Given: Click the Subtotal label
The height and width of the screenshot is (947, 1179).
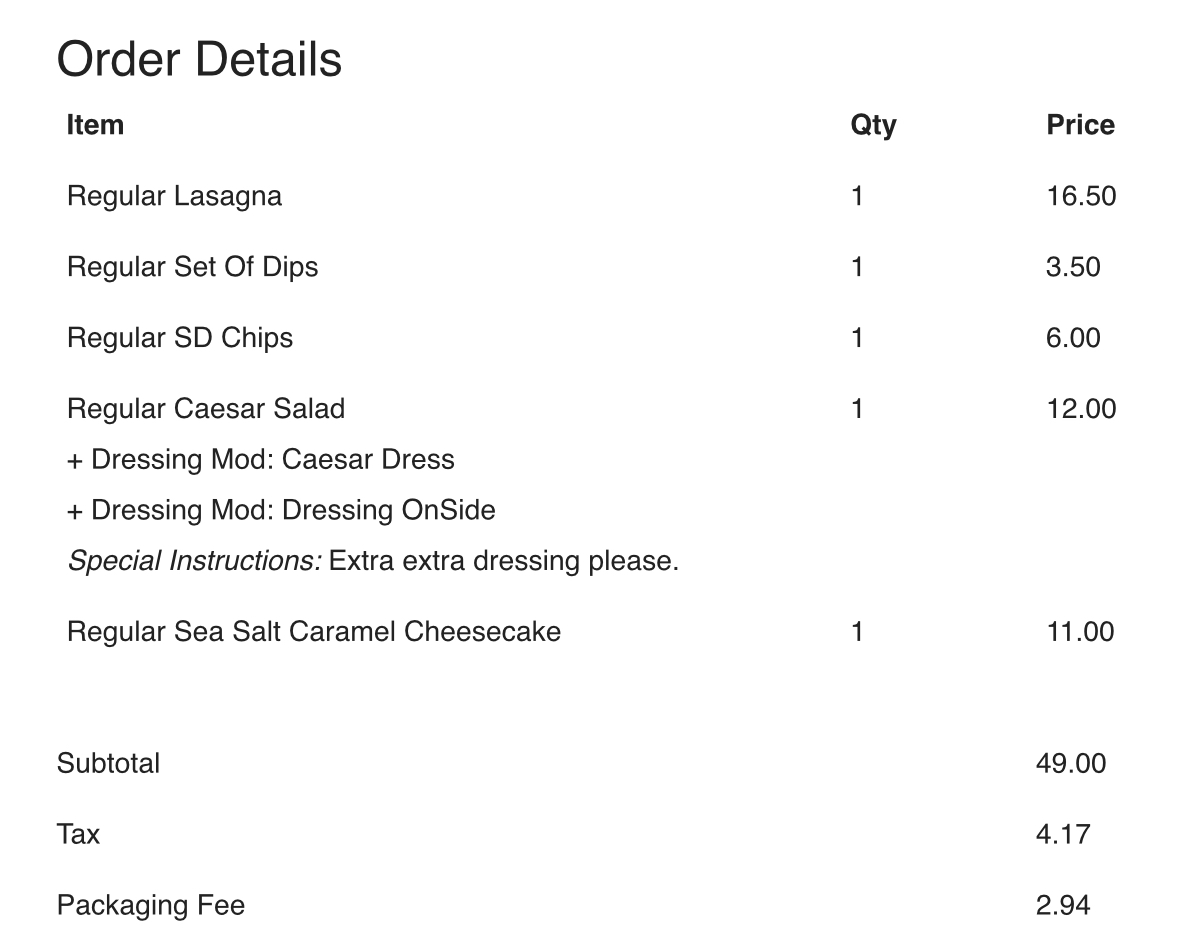Looking at the screenshot, I should pos(108,764).
